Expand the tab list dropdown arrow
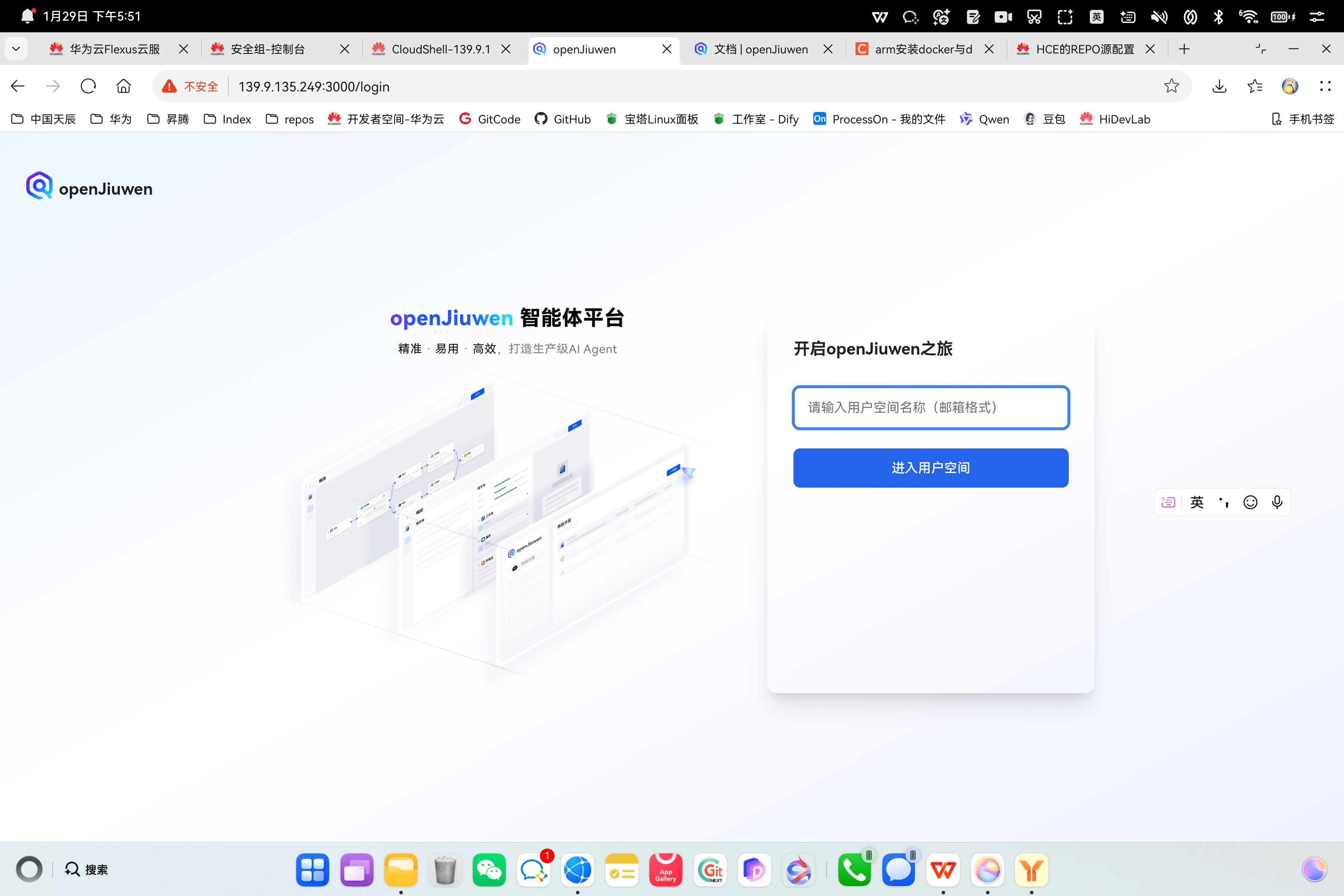1344x896 pixels. click(x=16, y=49)
